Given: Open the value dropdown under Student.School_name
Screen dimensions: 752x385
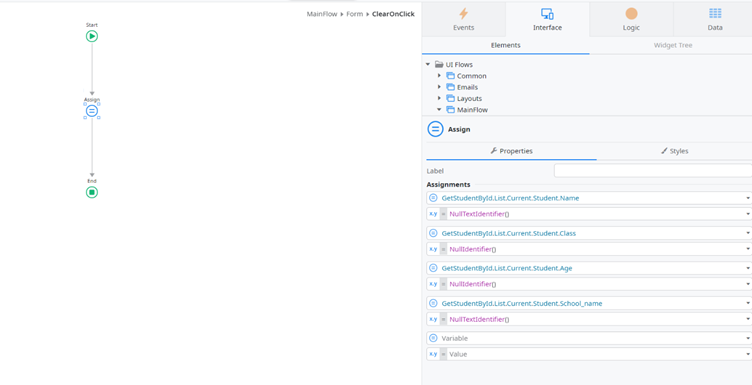Looking at the screenshot, I should [748, 319].
